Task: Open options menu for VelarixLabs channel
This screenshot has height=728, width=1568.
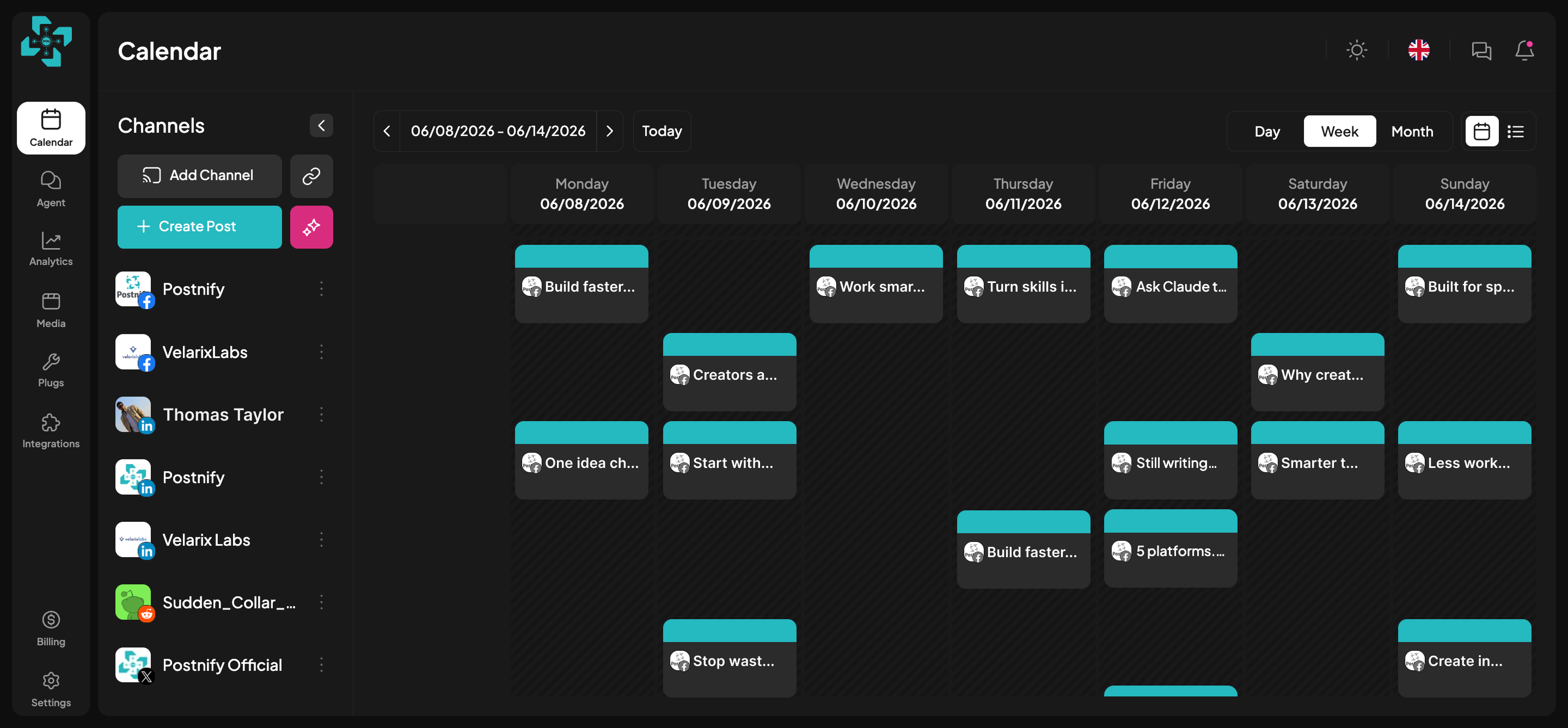Action: pos(321,352)
